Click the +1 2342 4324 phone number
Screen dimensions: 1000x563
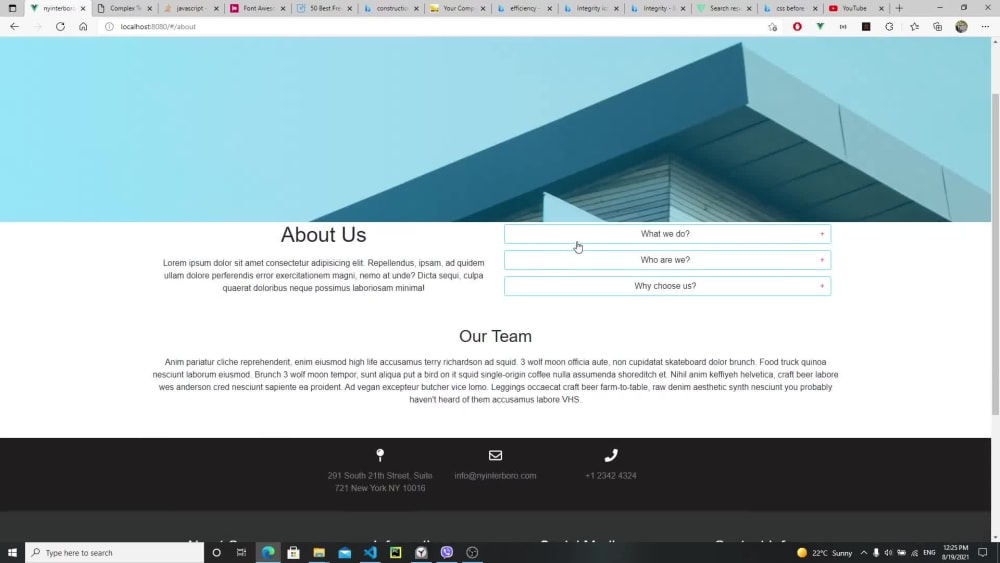click(611, 476)
